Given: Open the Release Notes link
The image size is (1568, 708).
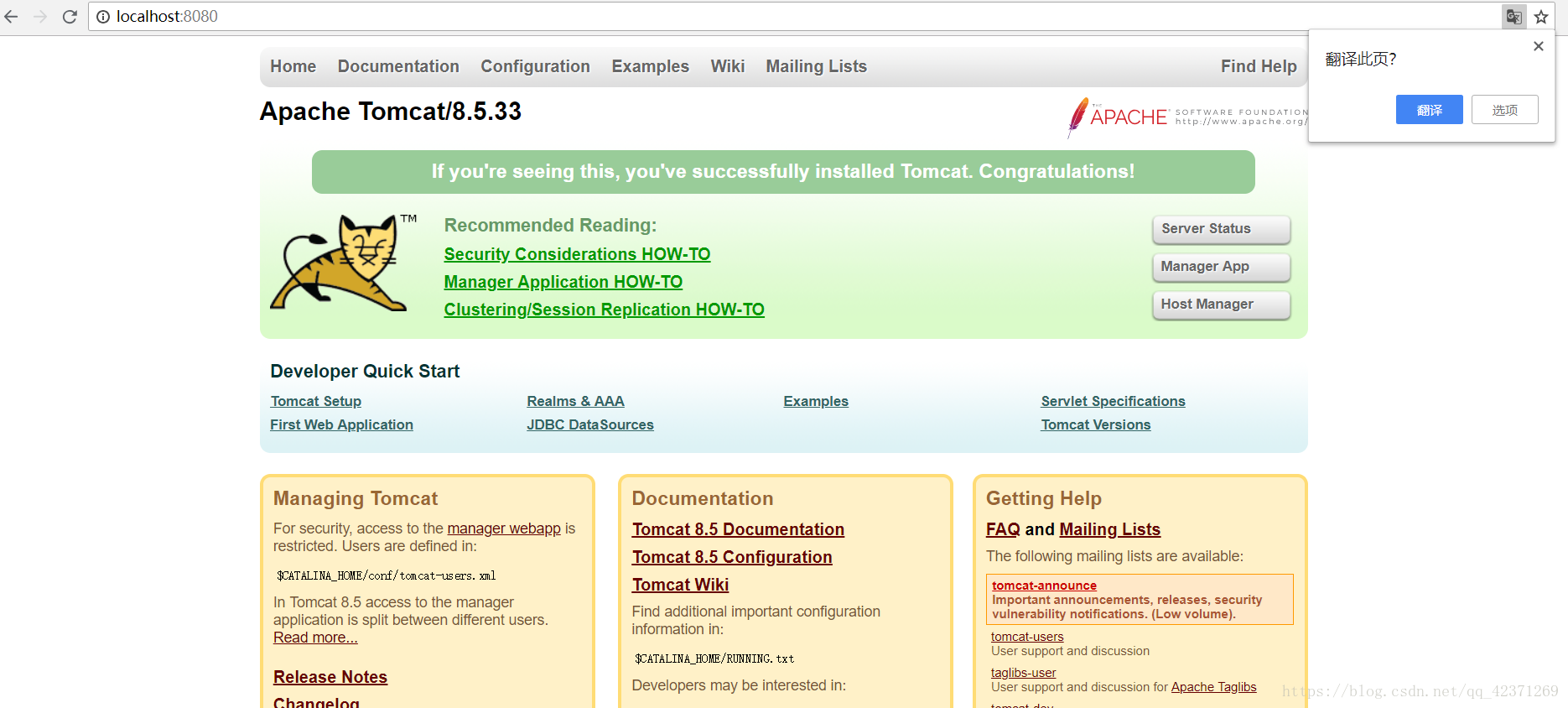Looking at the screenshot, I should [330, 677].
